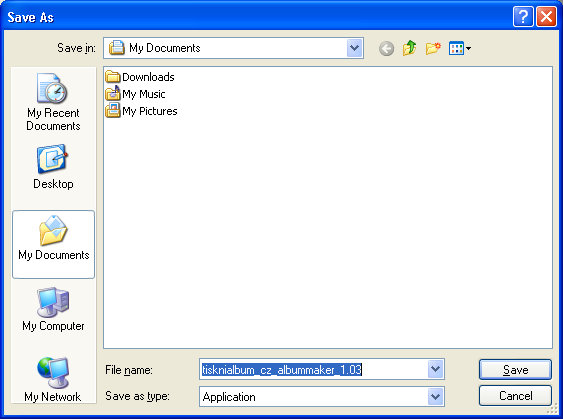Open My Computer from the places bar
Image resolution: width=563 pixels, height=419 pixels.
(x=53, y=309)
